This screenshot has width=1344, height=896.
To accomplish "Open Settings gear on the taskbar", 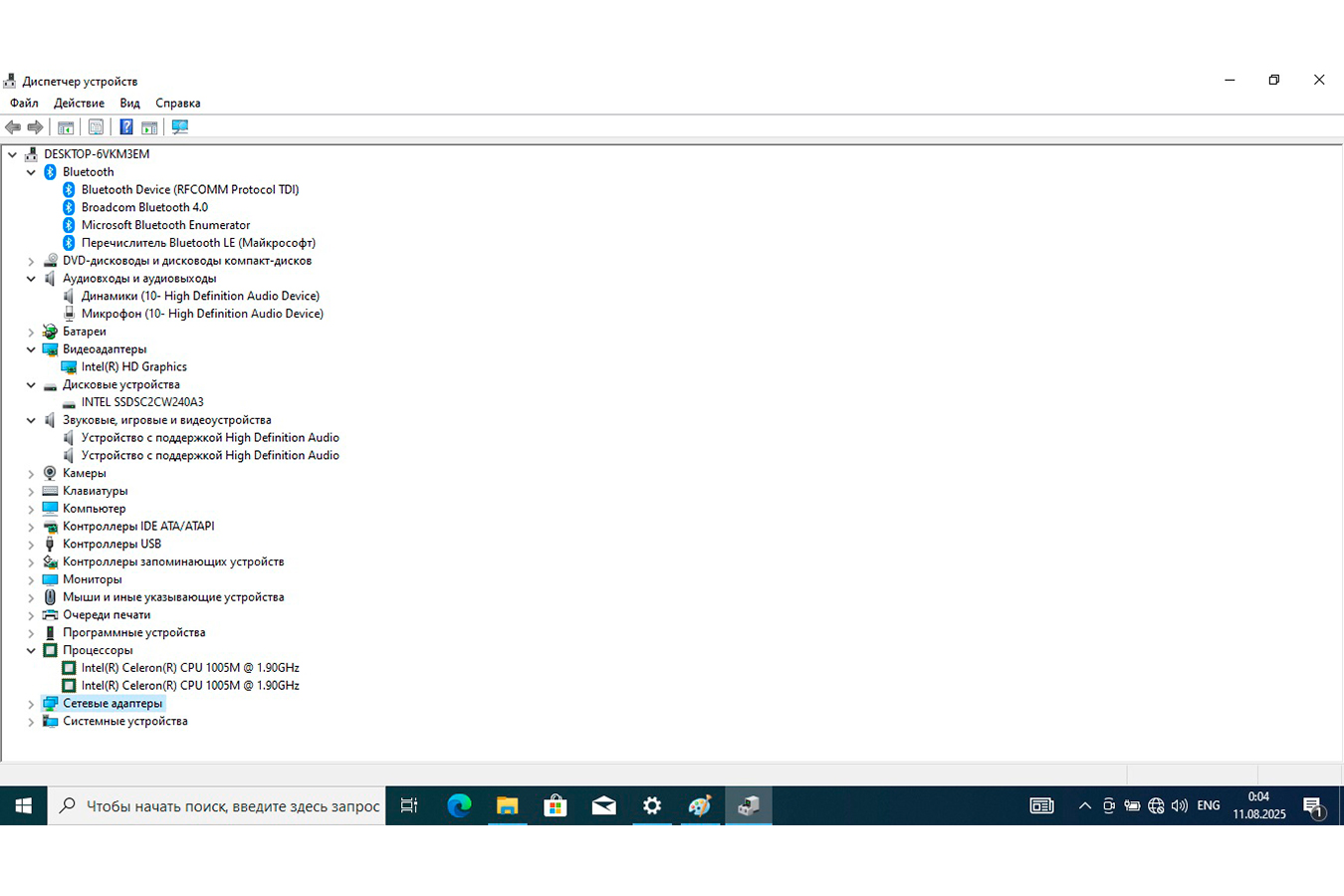I will click(x=652, y=805).
